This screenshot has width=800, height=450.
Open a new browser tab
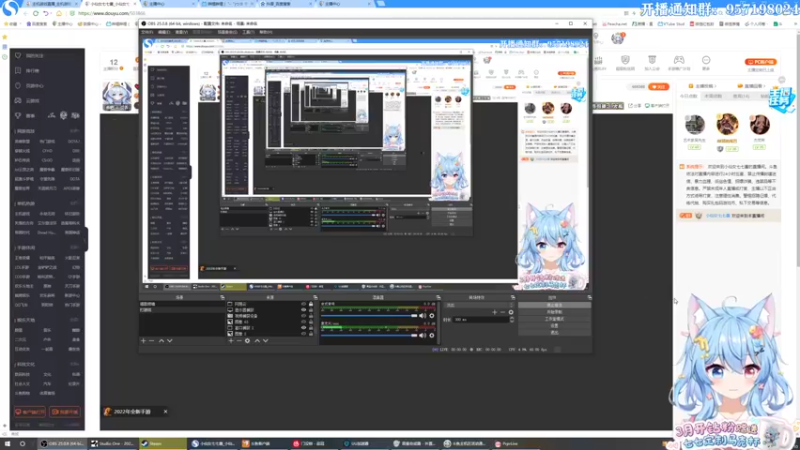coord(381,4)
